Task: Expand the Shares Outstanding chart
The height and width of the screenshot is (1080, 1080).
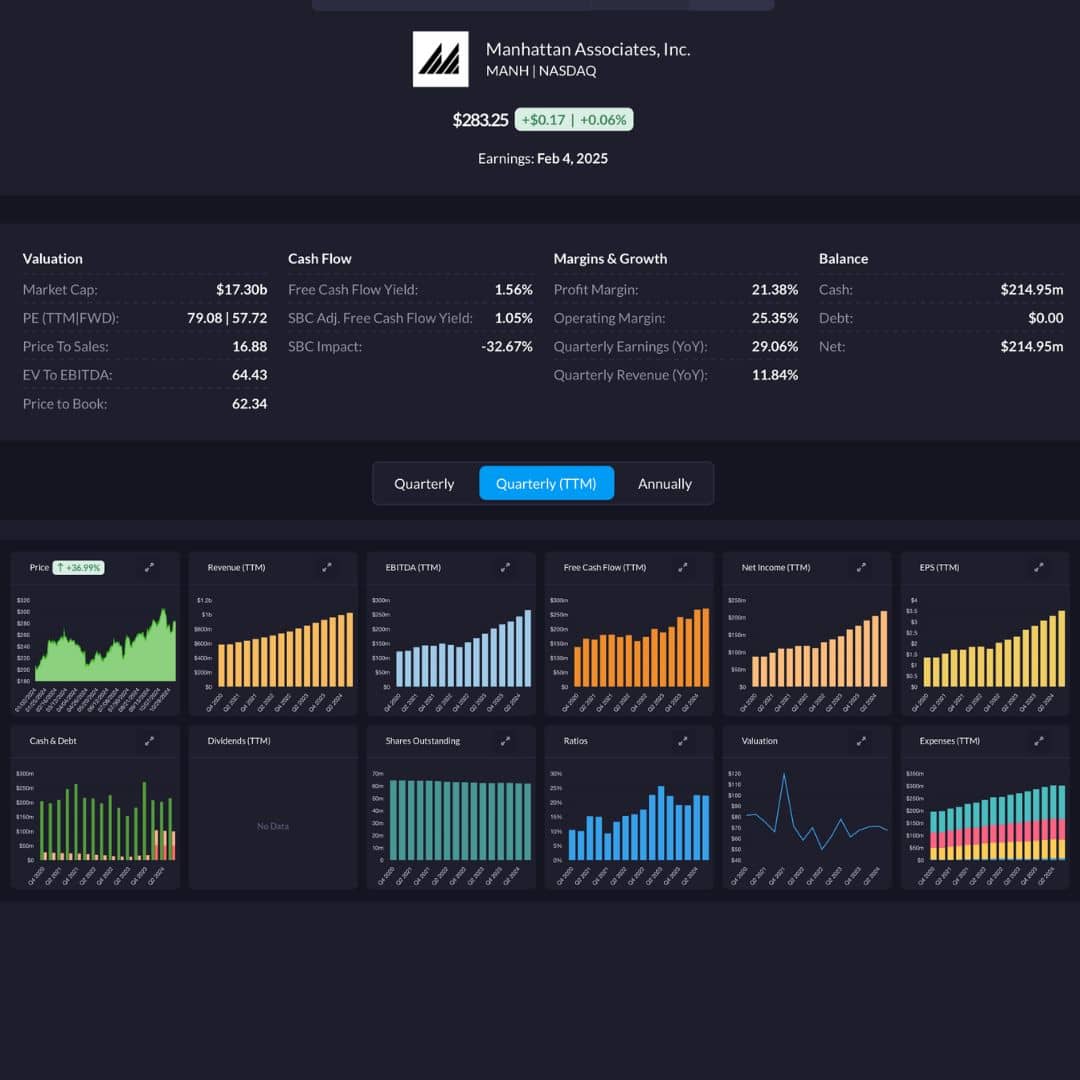Action: tap(506, 741)
